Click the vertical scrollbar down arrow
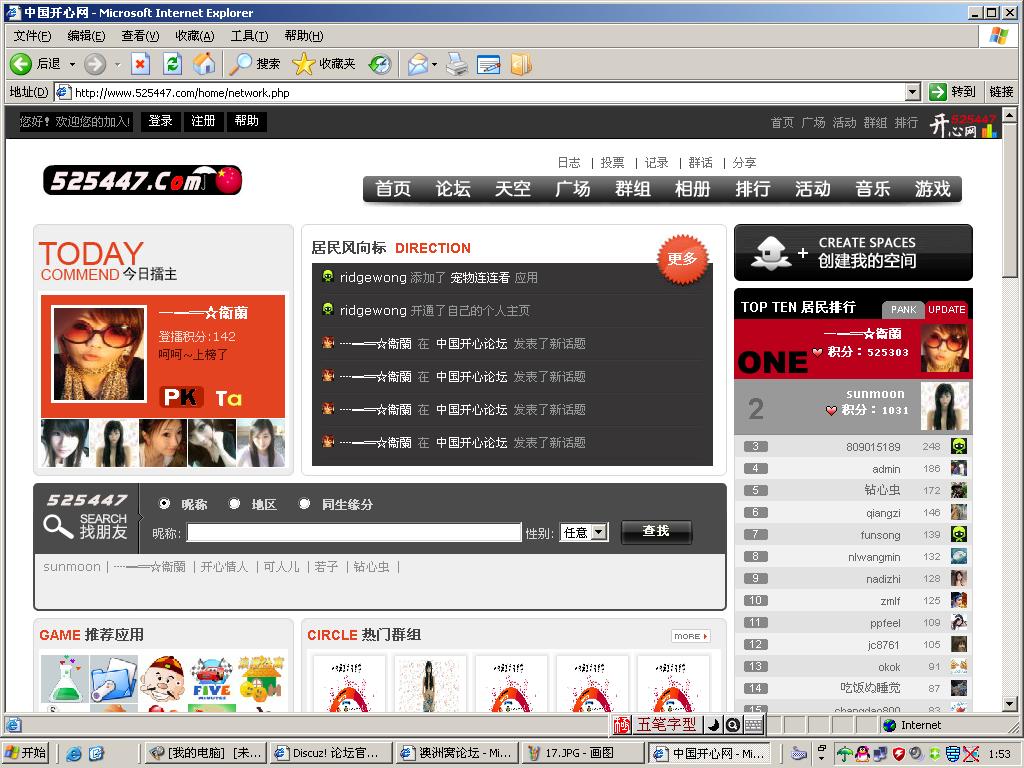 1010,703
